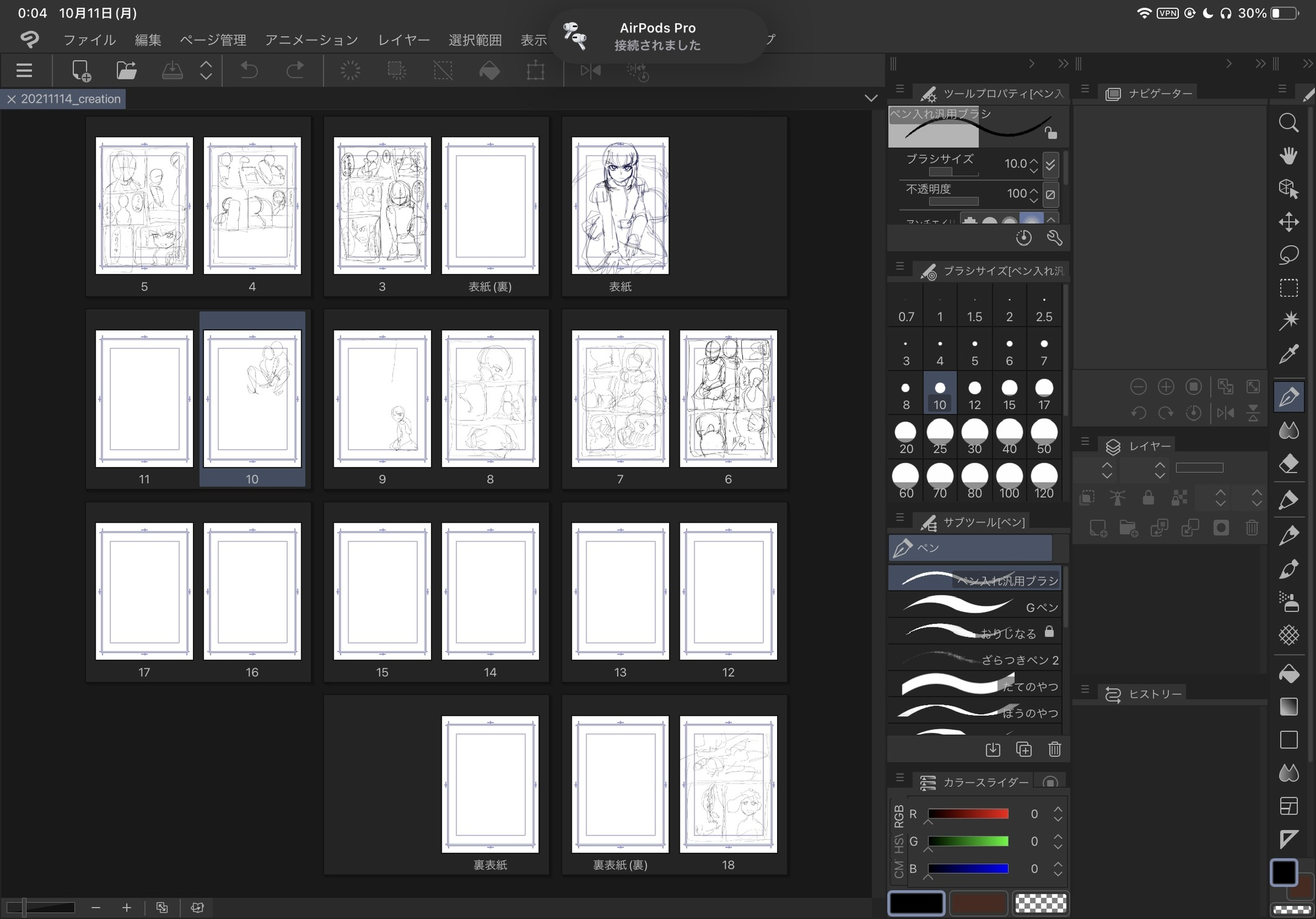Toggle brush size dynamics button
The height and width of the screenshot is (919, 1316).
1050,164
